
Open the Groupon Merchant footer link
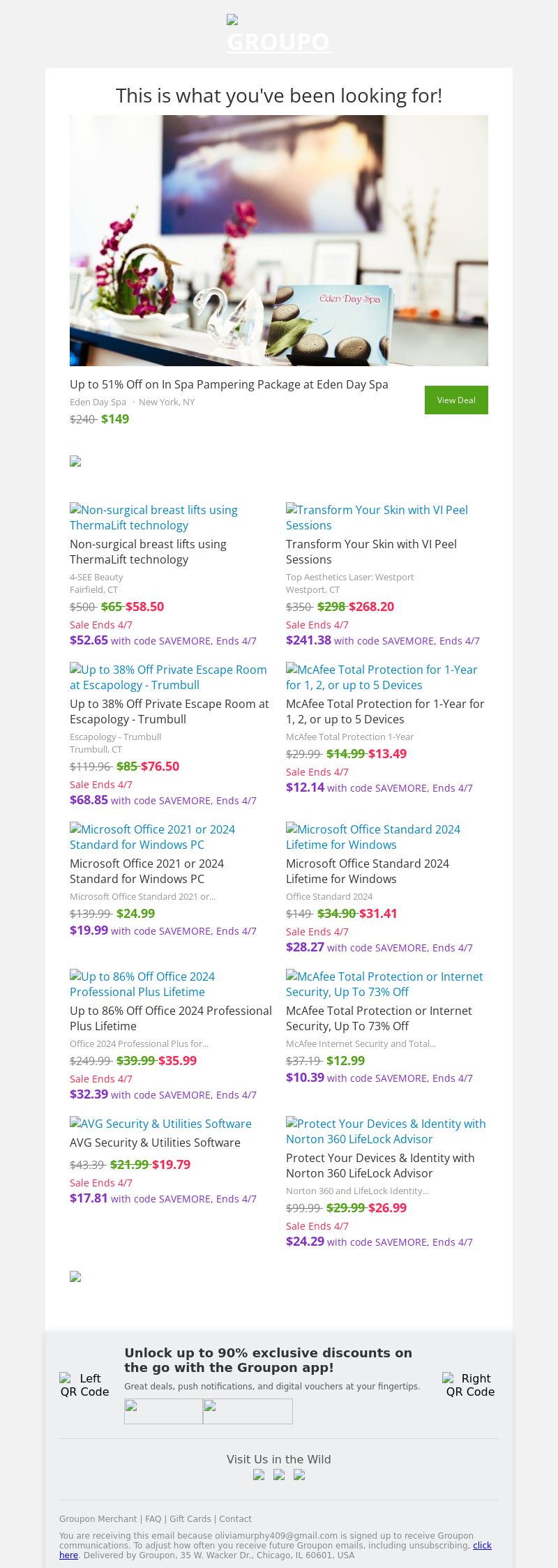98,1519
